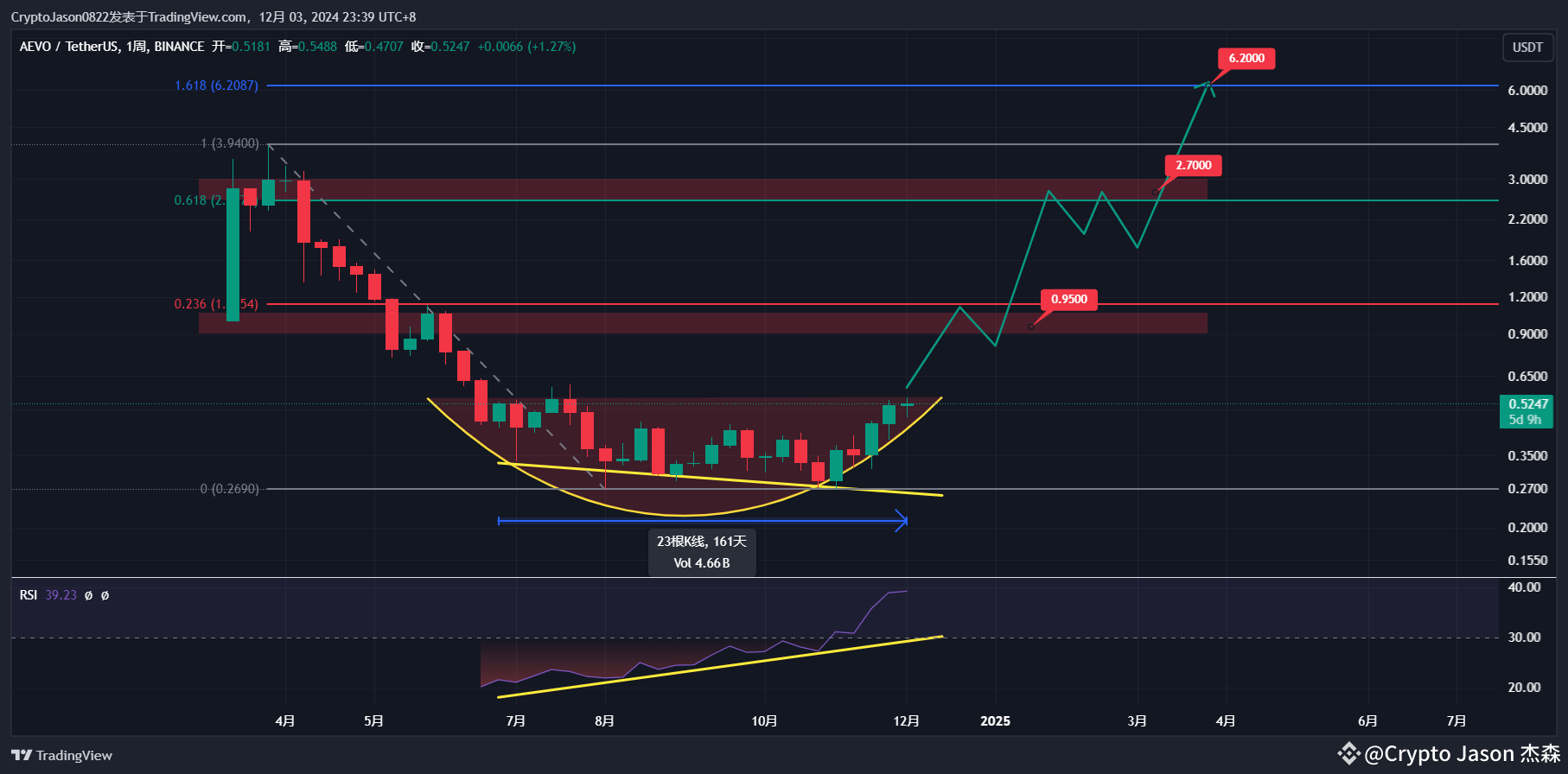Viewport: 1568px width, 774px height.
Task: Click the 3.0000 price axis label
Action: (x=1527, y=180)
